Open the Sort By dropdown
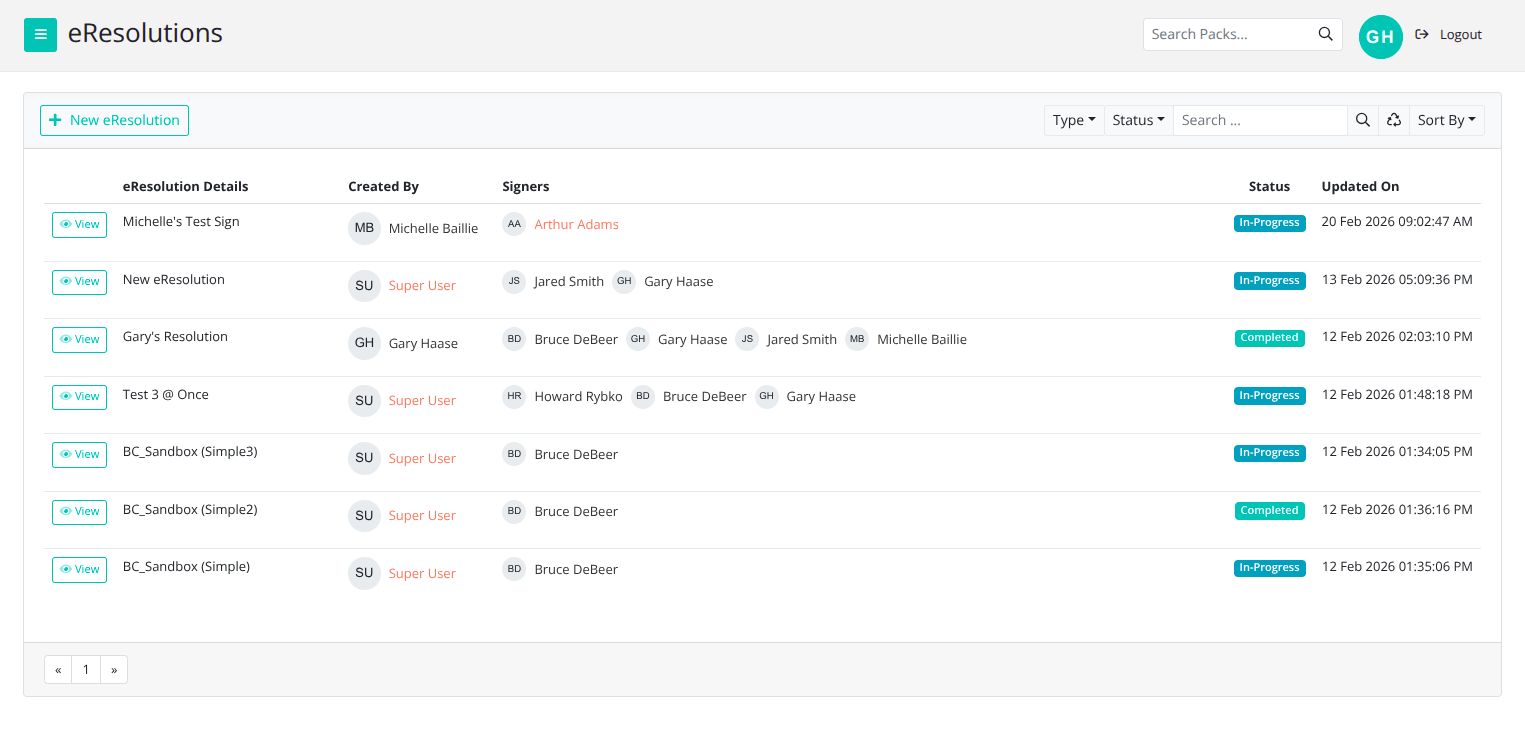Image resolution: width=1525 pixels, height=743 pixels. click(1446, 120)
